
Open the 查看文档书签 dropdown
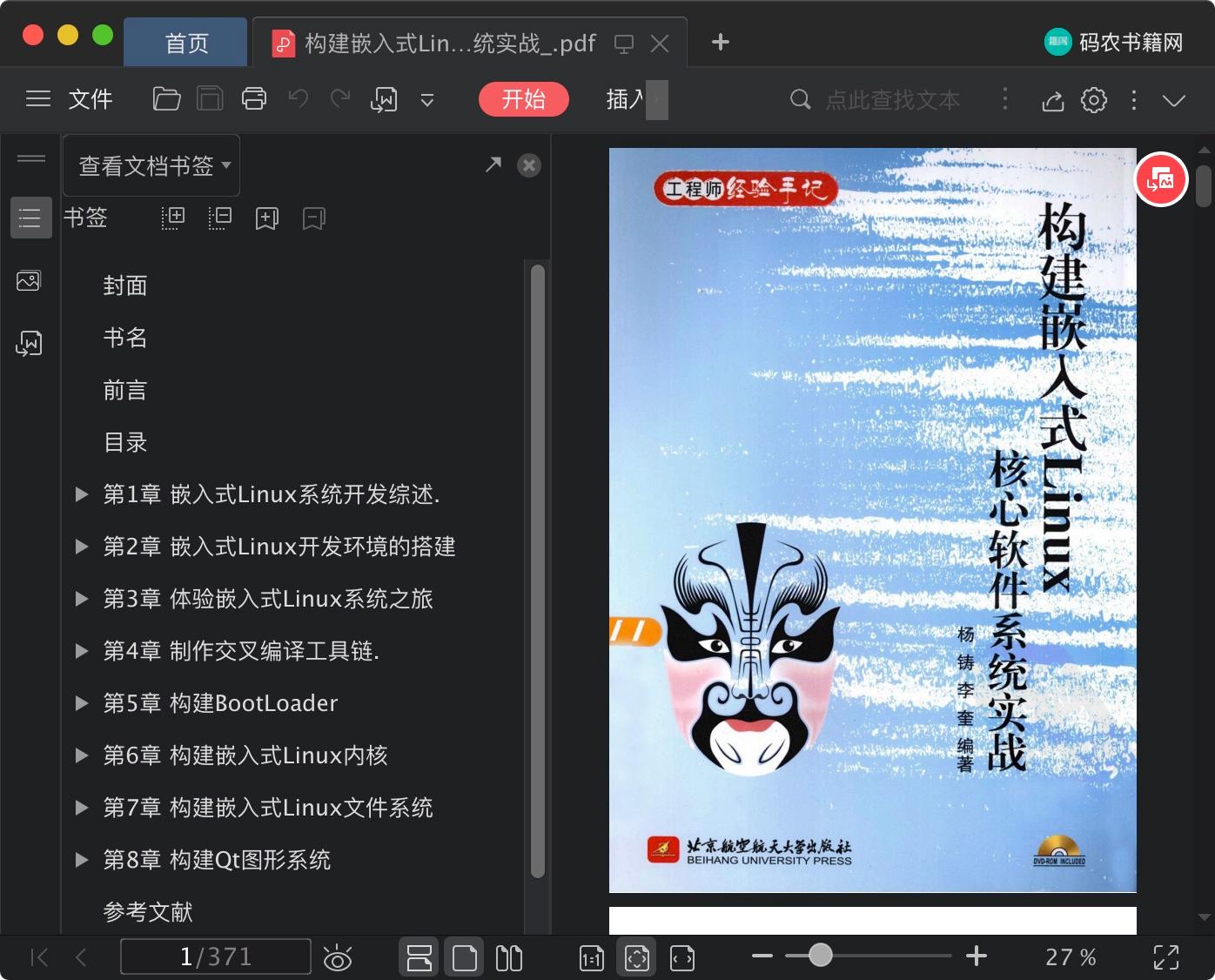point(152,165)
